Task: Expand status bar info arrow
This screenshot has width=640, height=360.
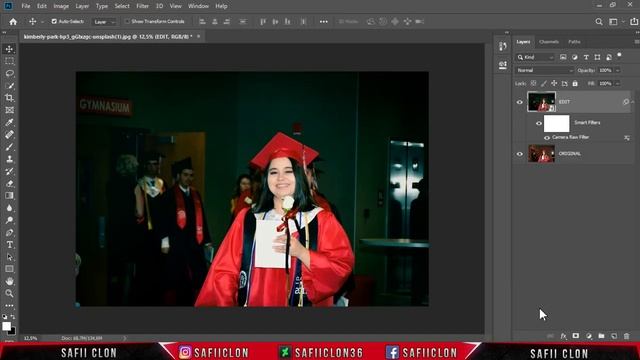Action: (124, 338)
